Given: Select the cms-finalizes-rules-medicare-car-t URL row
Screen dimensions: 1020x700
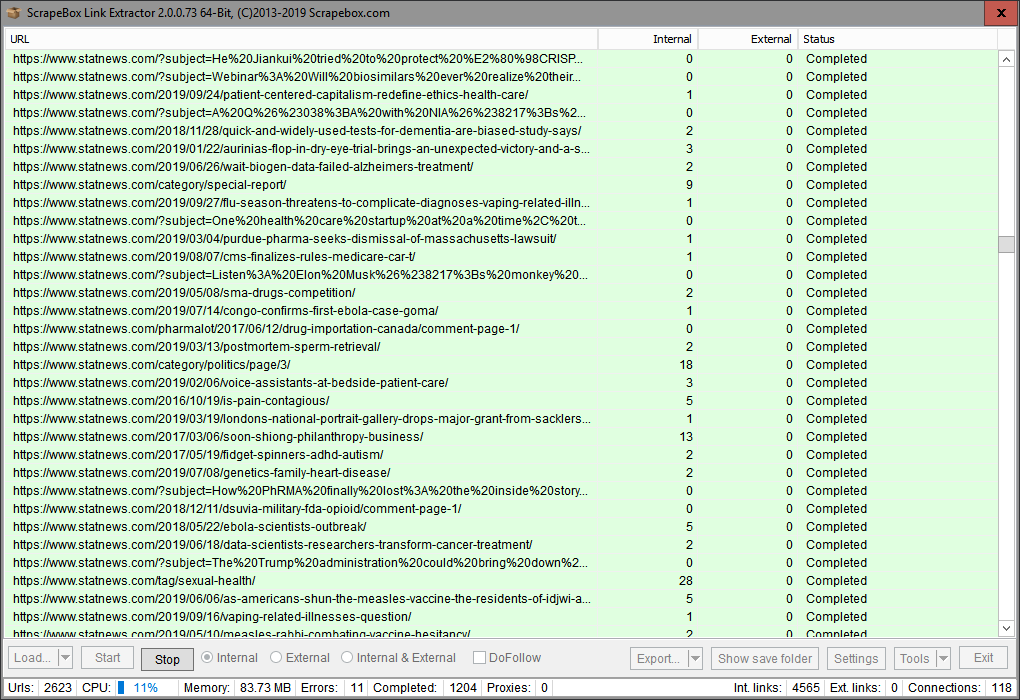Looking at the screenshot, I should [x=501, y=257].
